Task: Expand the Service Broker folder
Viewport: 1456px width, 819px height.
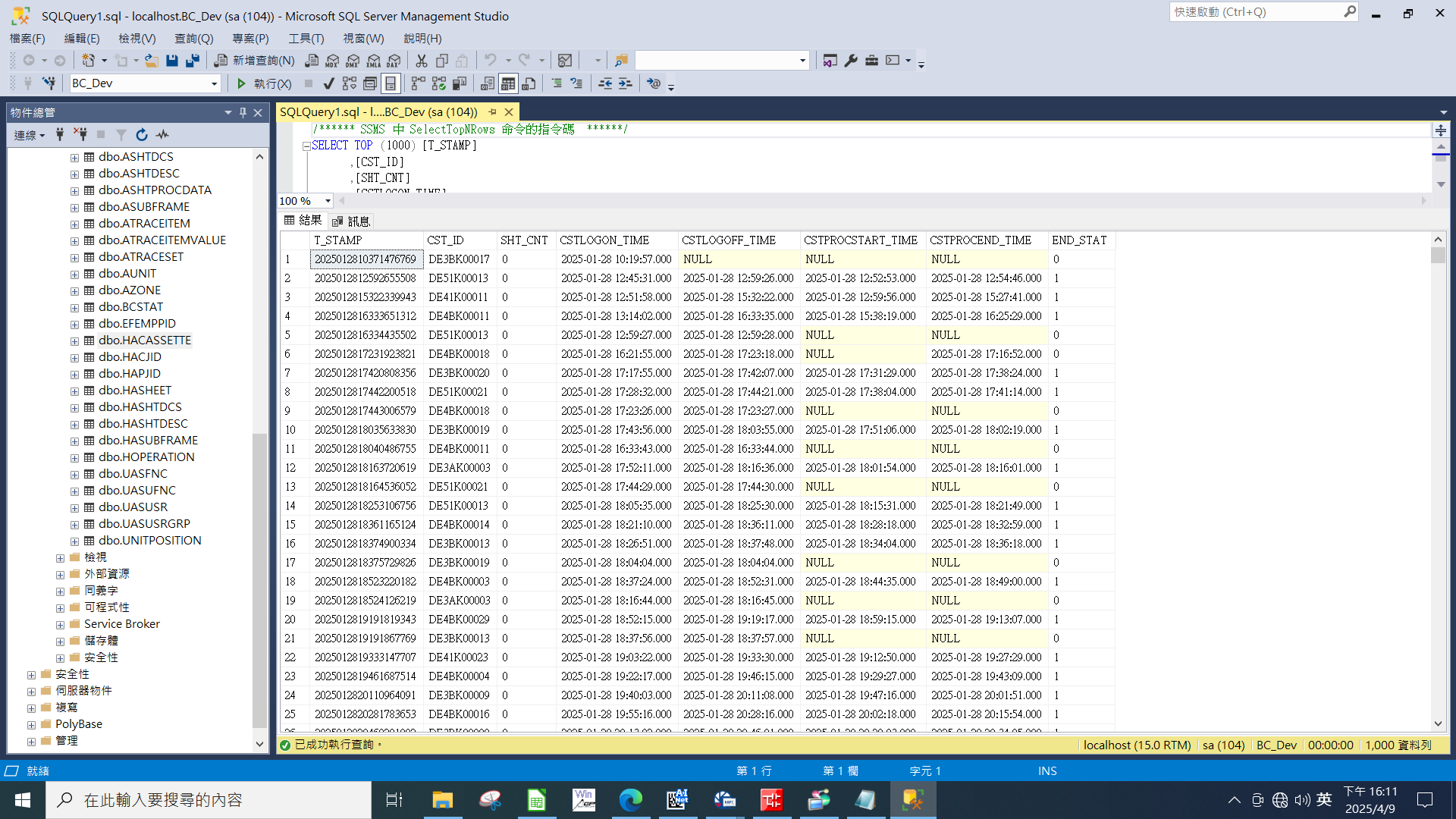Action: pyautogui.click(x=60, y=625)
